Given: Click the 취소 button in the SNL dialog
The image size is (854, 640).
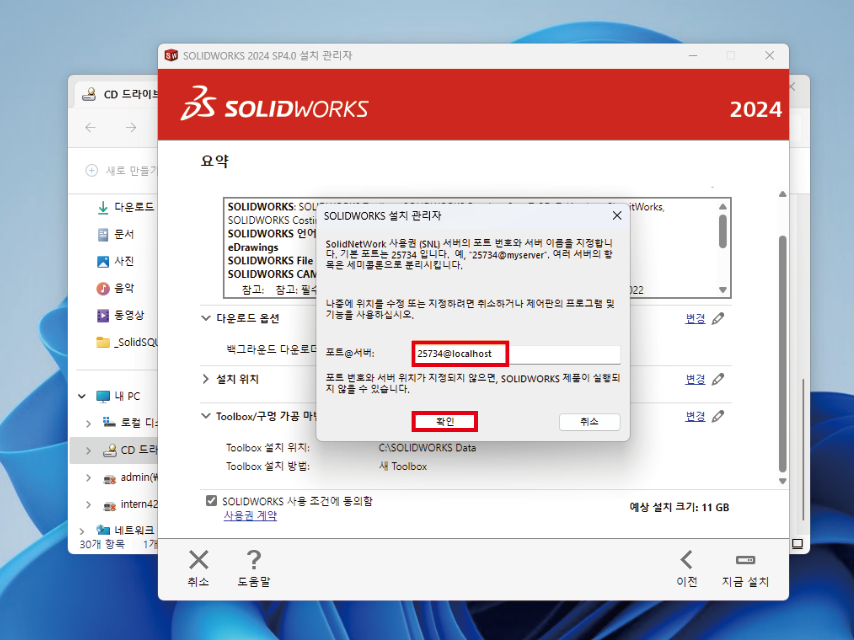Looking at the screenshot, I should click(589, 422).
